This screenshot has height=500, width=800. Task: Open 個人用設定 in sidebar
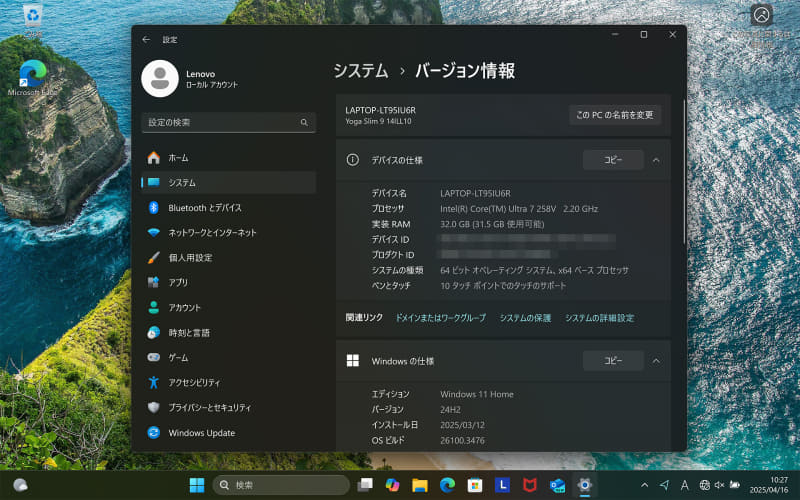pos(229,258)
